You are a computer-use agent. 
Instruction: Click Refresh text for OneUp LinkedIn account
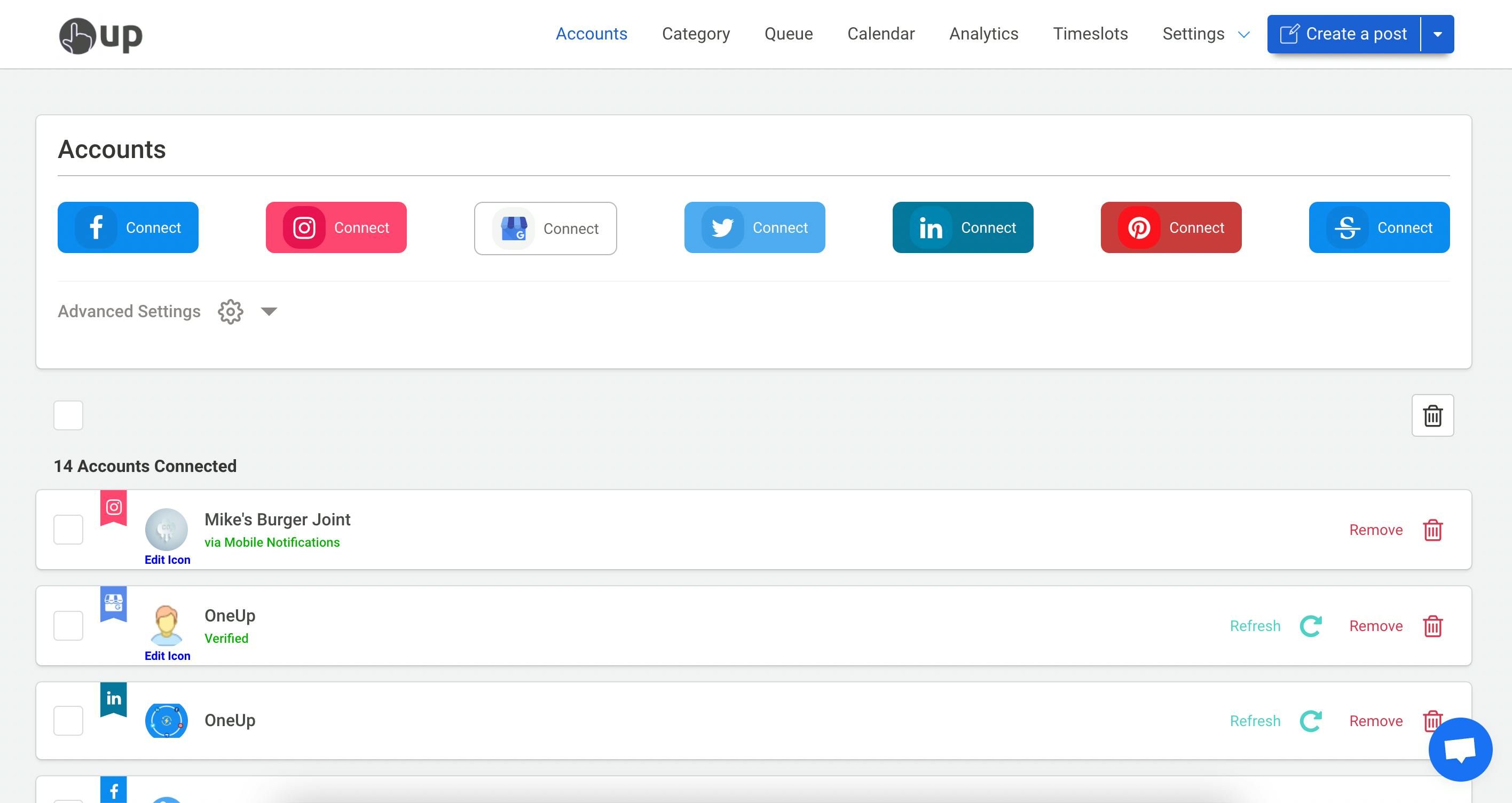point(1255,721)
